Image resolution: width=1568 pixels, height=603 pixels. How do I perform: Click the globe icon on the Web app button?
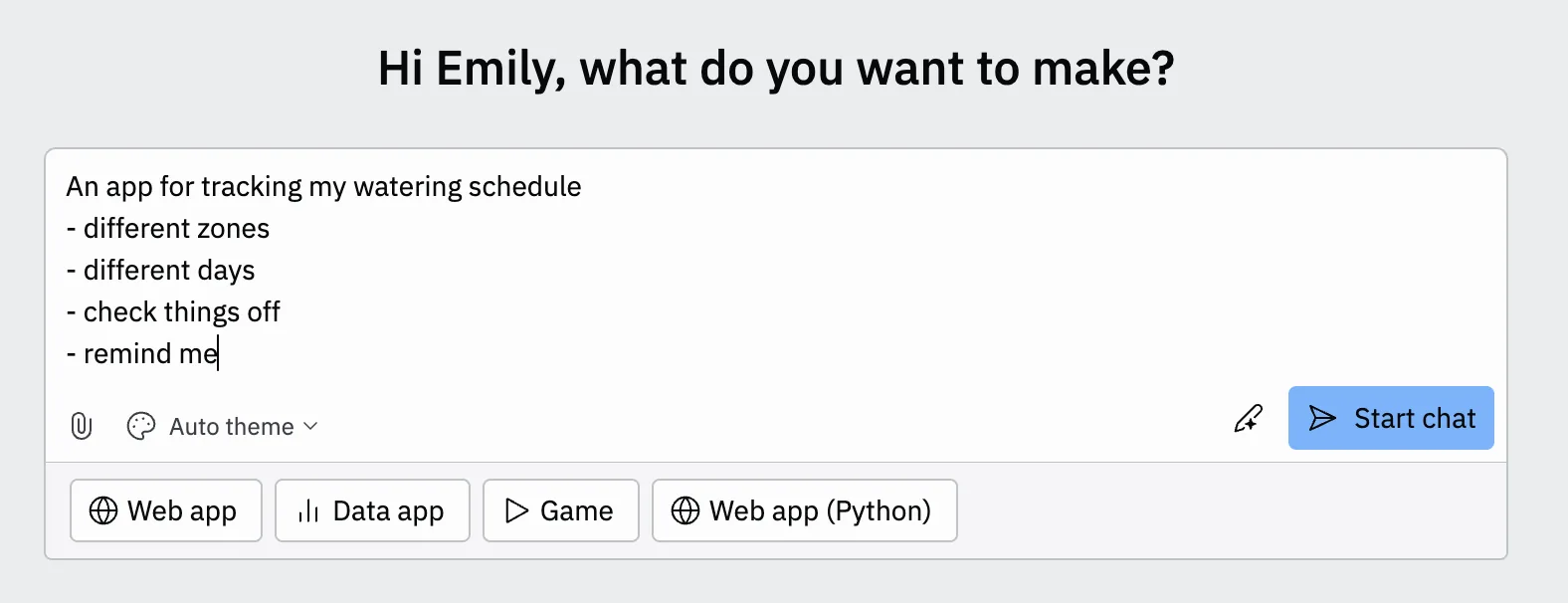[103, 510]
